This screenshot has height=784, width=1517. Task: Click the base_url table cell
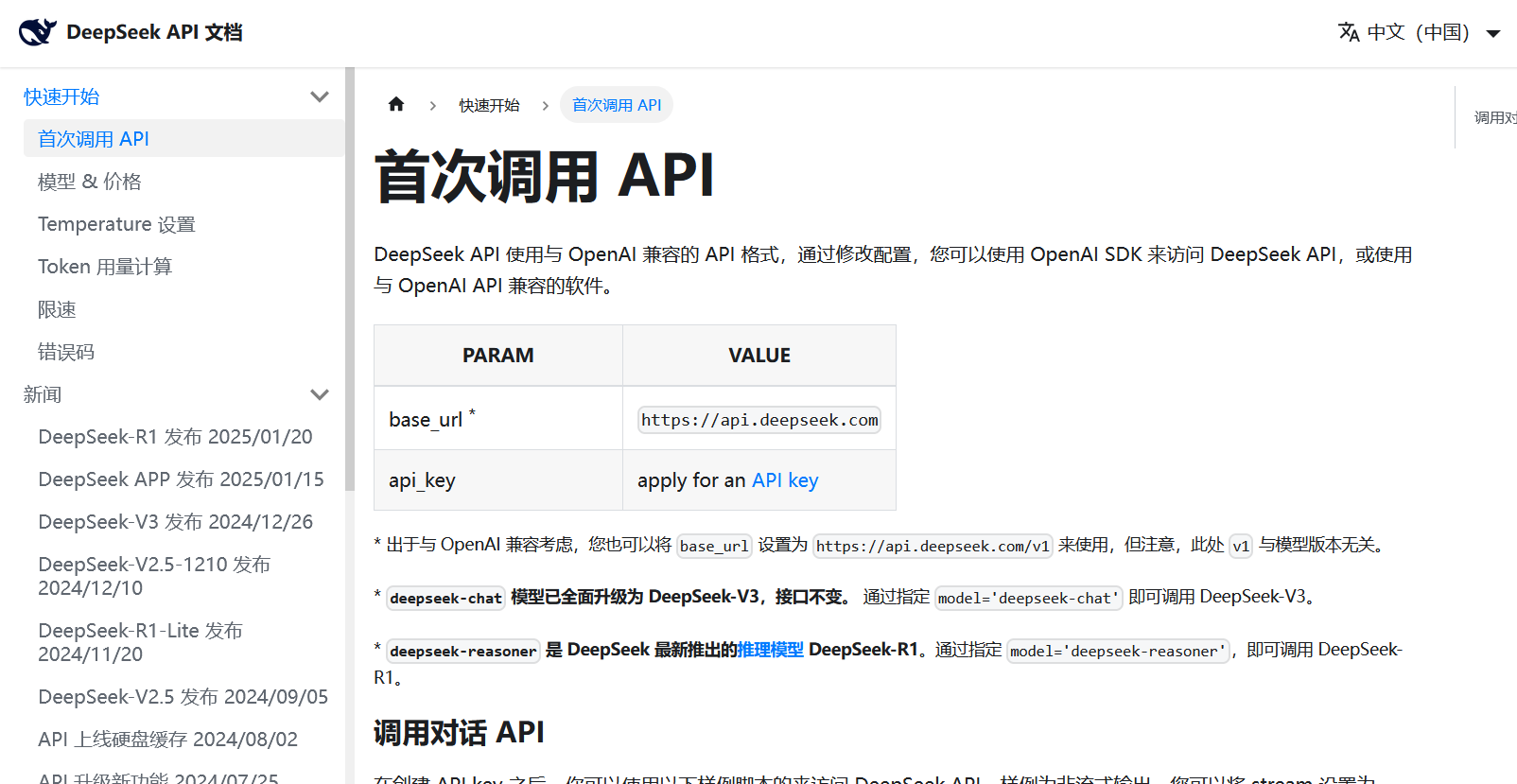(498, 419)
